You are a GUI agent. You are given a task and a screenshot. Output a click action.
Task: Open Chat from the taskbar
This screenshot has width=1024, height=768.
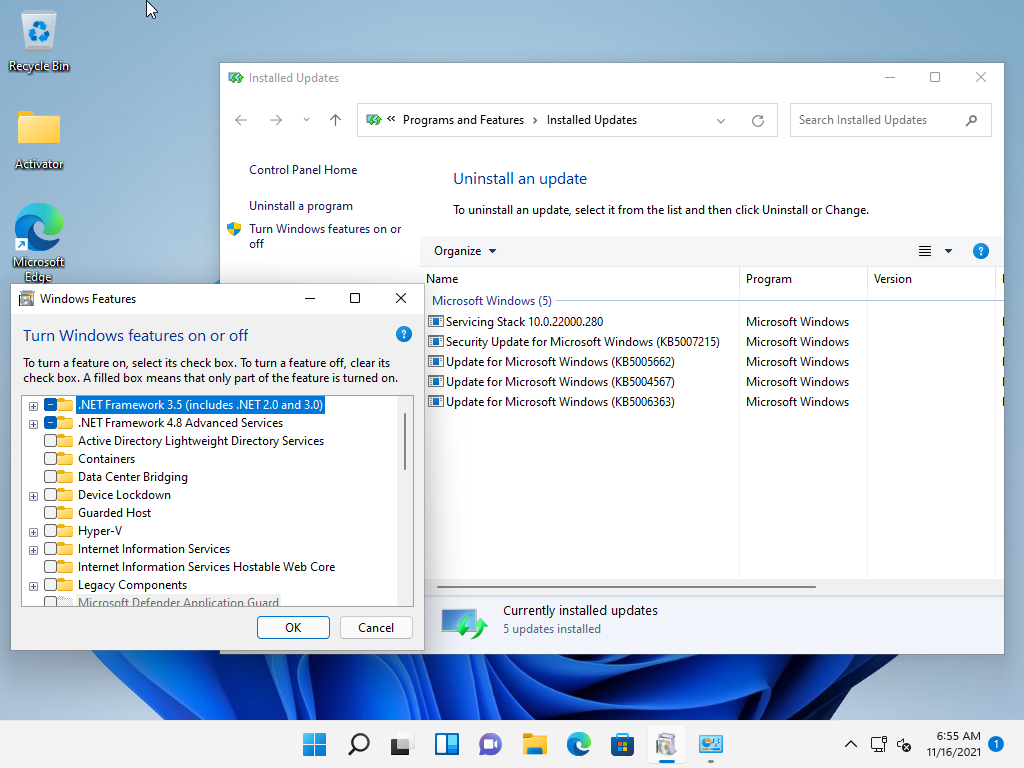[x=490, y=744]
